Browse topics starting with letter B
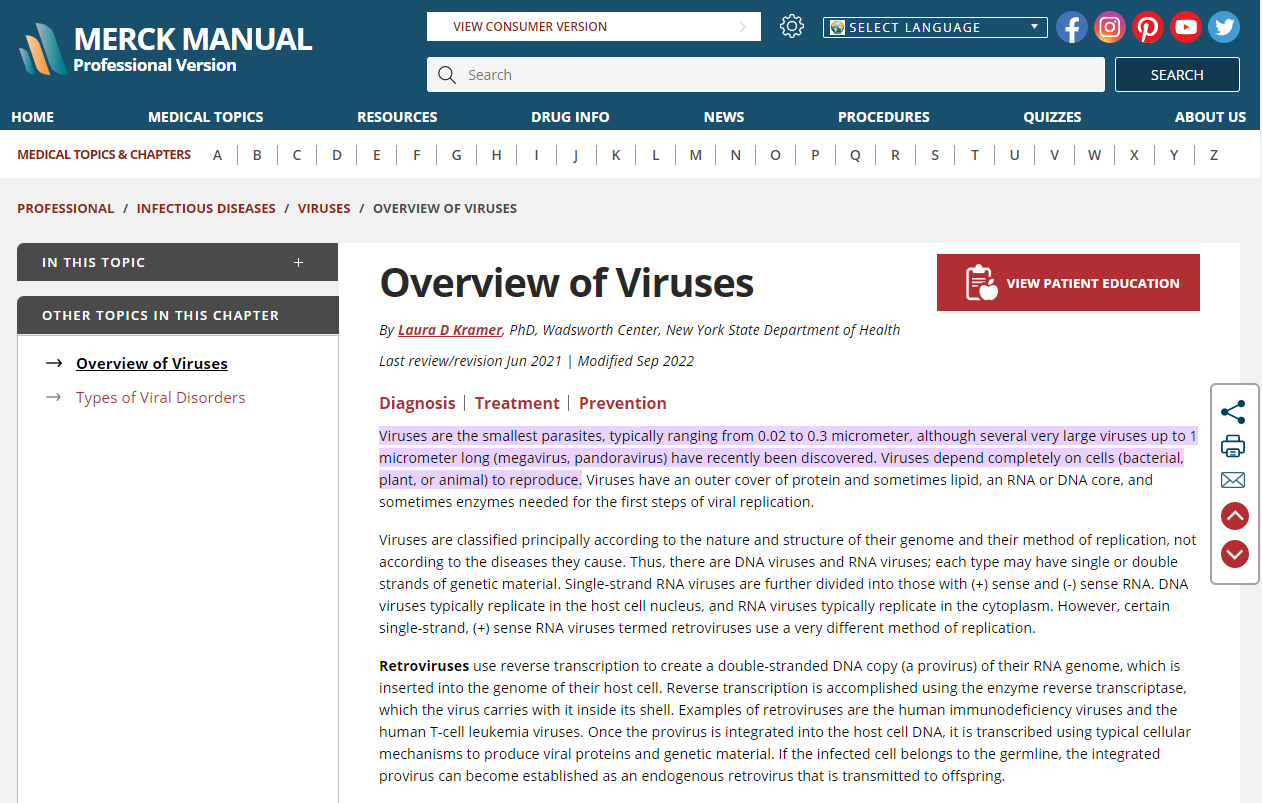1262x803 pixels. (x=257, y=155)
